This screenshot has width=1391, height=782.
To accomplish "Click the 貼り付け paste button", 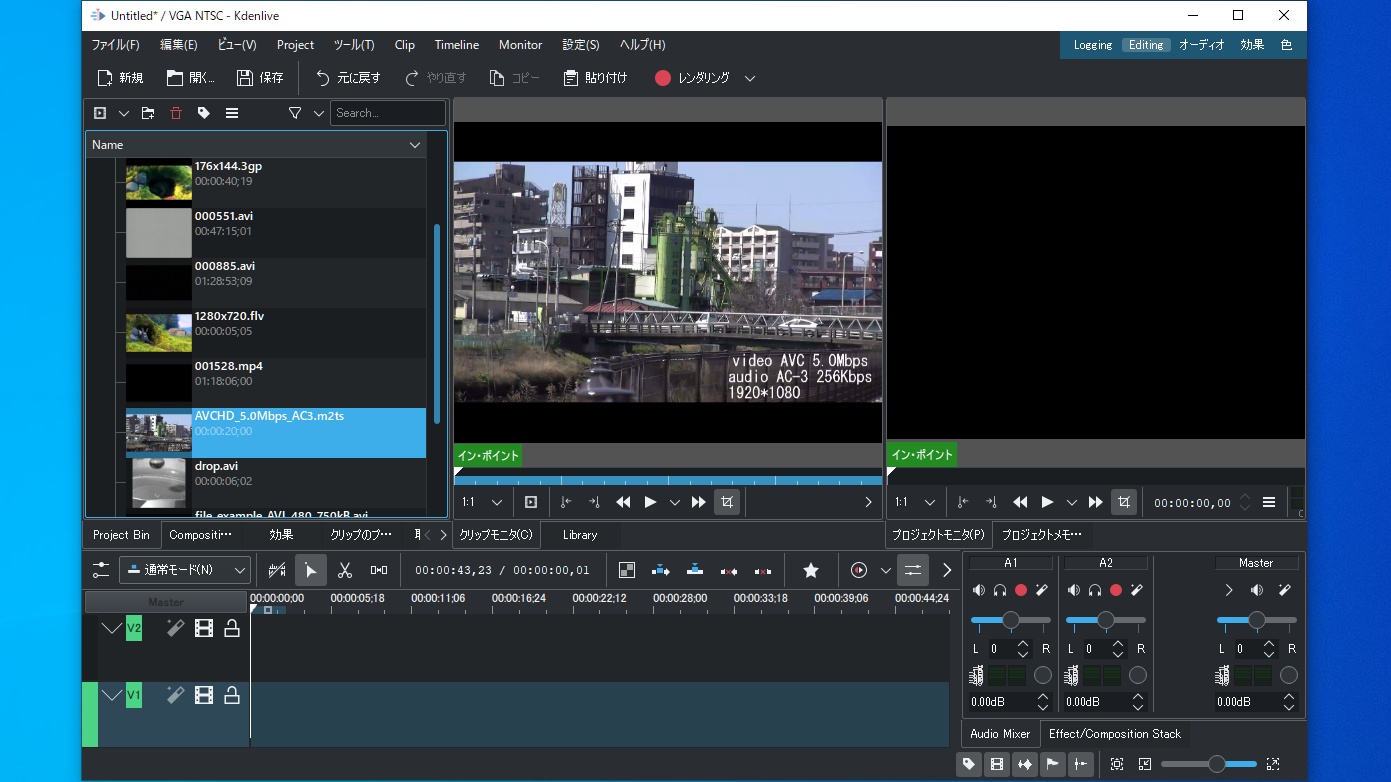I will [595, 78].
